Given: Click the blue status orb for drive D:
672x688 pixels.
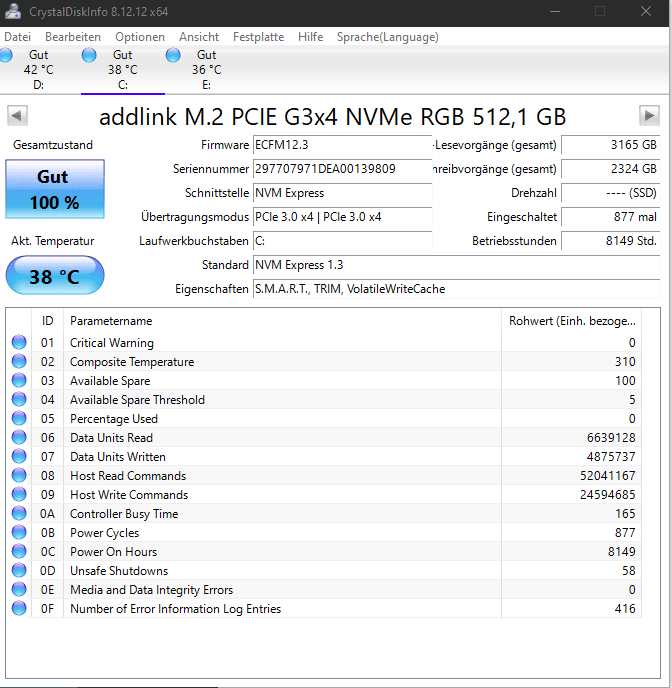Looking at the screenshot, I should [6, 55].
